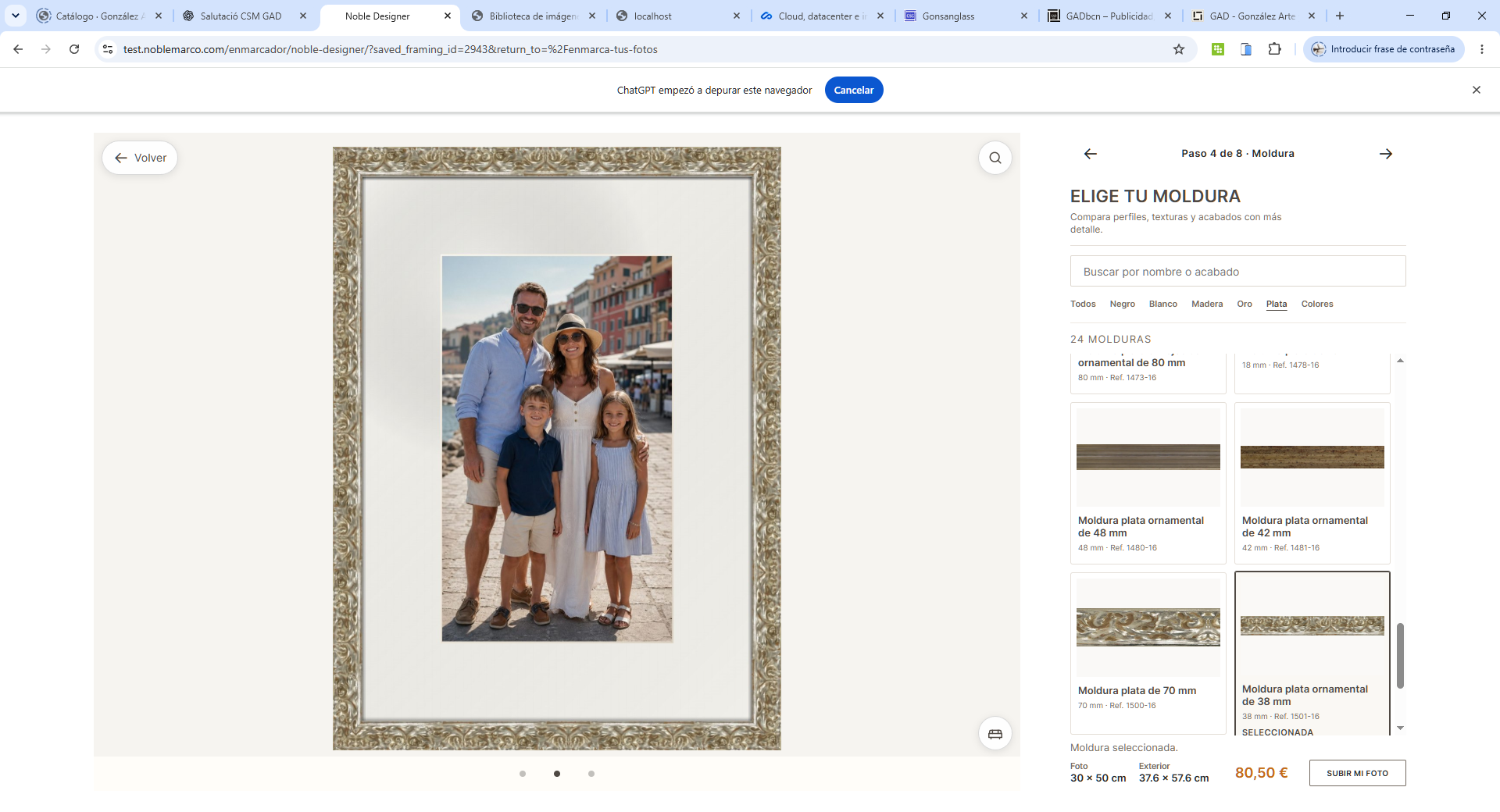Click the blue extension icon in toolbar
1500x812 pixels.
click(1246, 49)
